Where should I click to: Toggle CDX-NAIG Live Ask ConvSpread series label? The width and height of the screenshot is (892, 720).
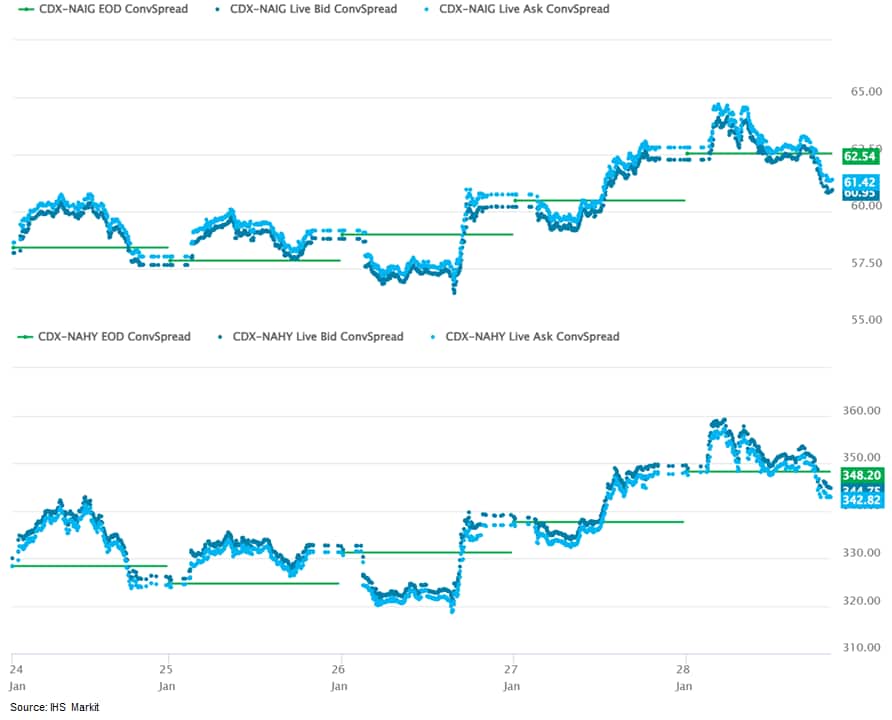pos(524,9)
